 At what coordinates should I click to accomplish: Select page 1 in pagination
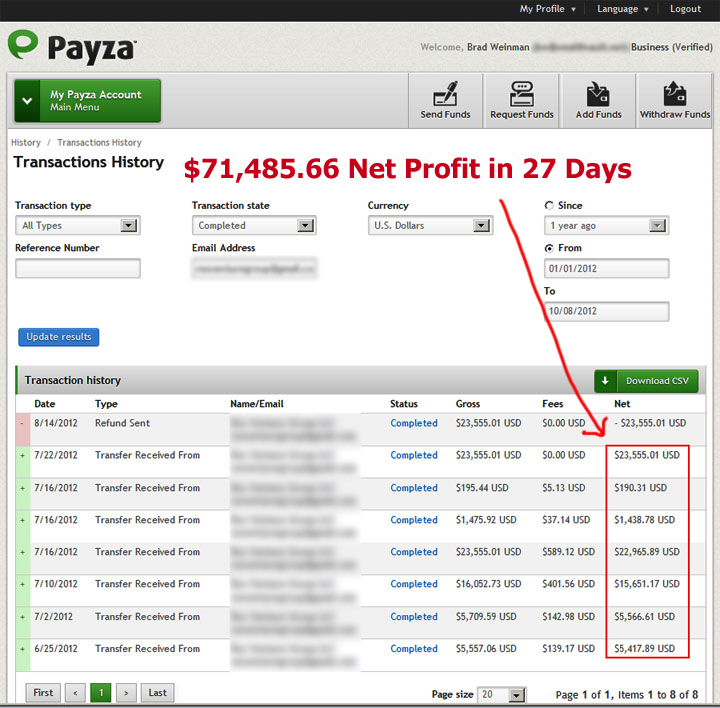[101, 692]
